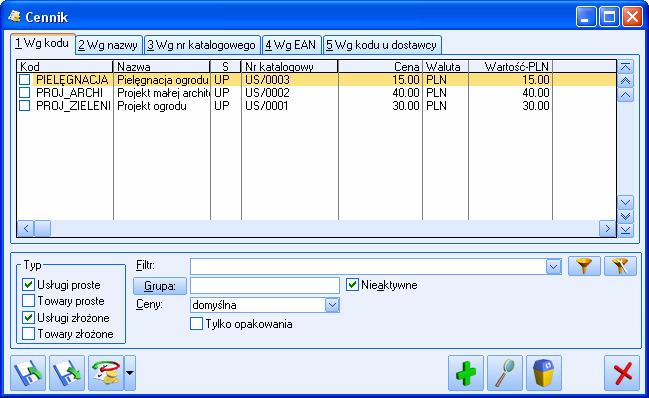Viewport: 649px width, 398px height.
Task: Click the Cena column header
Action: (380, 67)
